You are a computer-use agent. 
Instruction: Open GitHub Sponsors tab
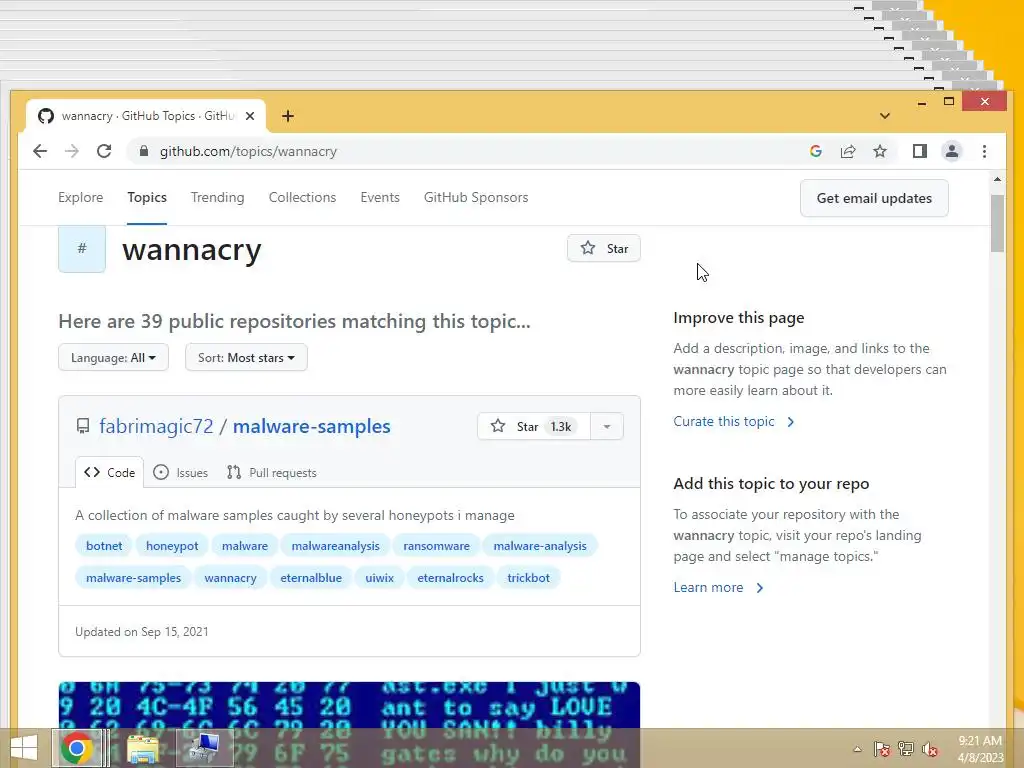476,197
